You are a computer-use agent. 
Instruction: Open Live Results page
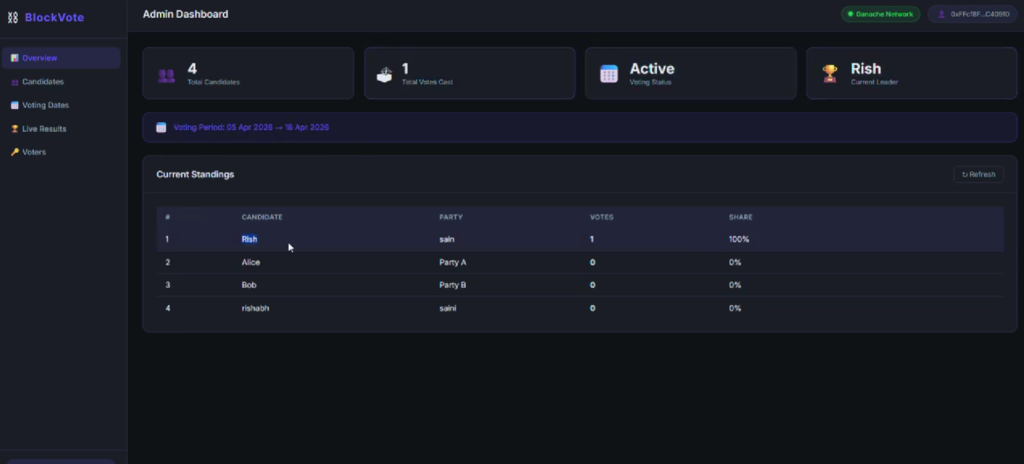coord(61,129)
